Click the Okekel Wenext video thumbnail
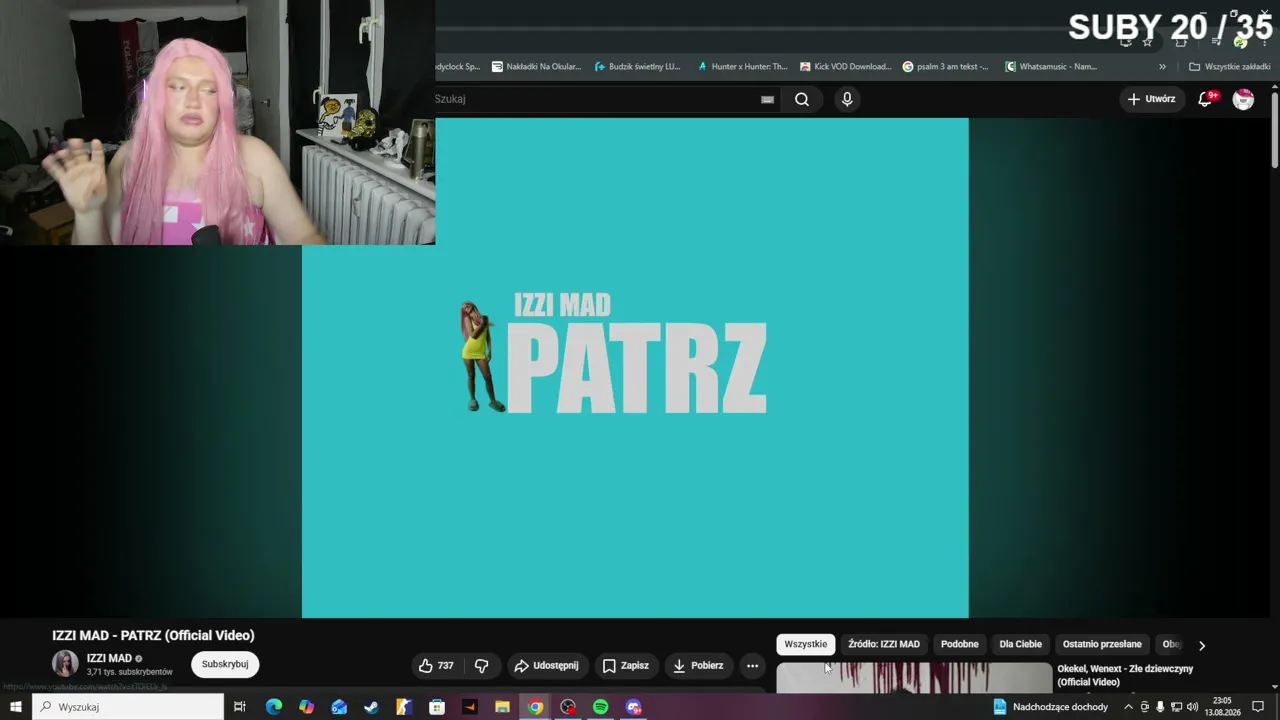The image size is (1280, 720). tap(914, 677)
